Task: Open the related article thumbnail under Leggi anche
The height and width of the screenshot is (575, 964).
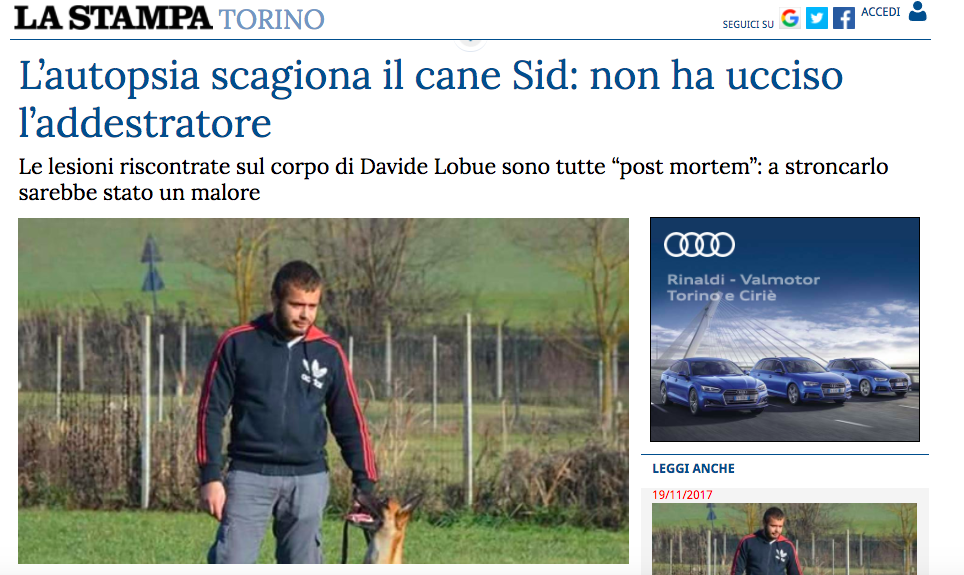Action: point(784,539)
